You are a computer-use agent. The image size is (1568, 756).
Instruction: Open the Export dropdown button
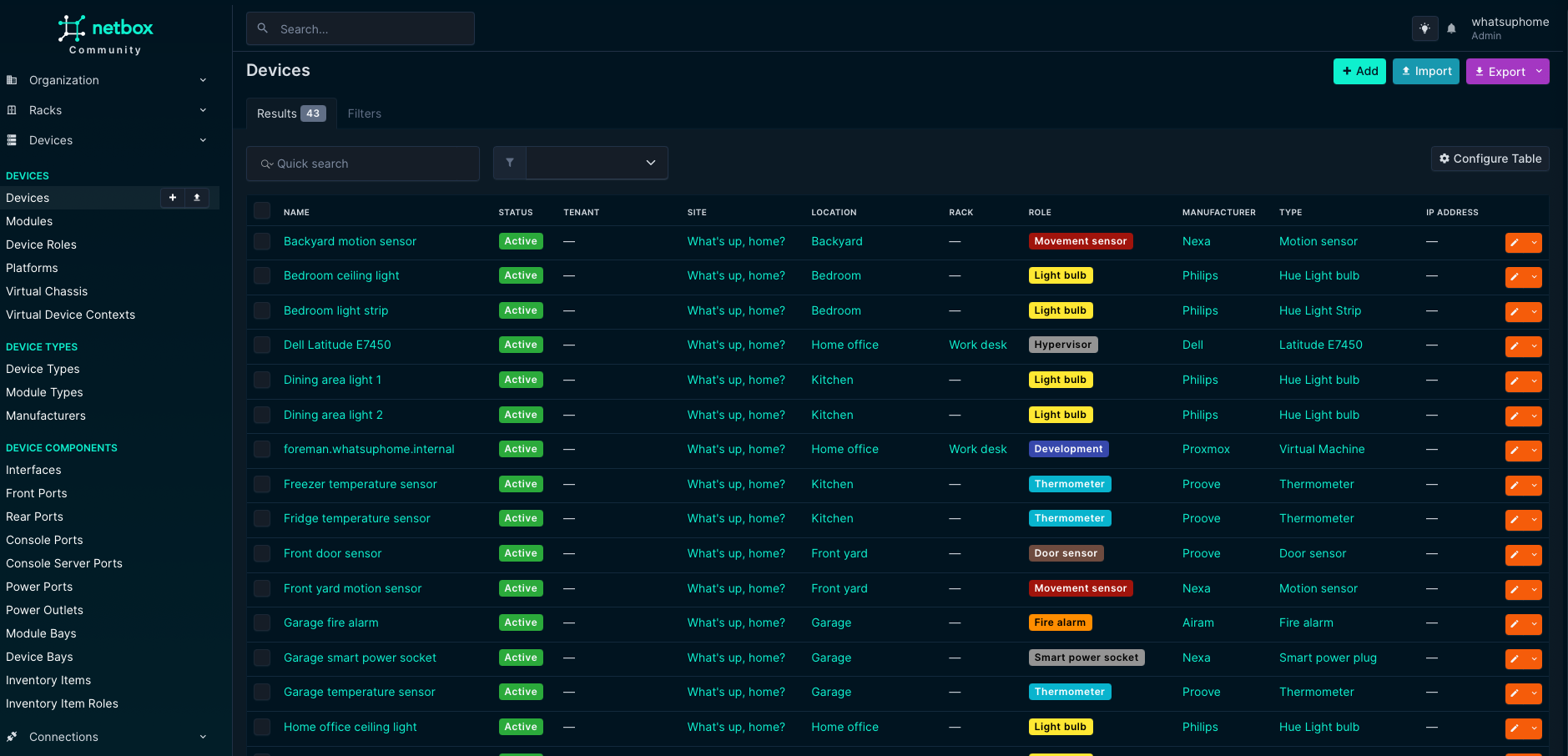(1507, 72)
